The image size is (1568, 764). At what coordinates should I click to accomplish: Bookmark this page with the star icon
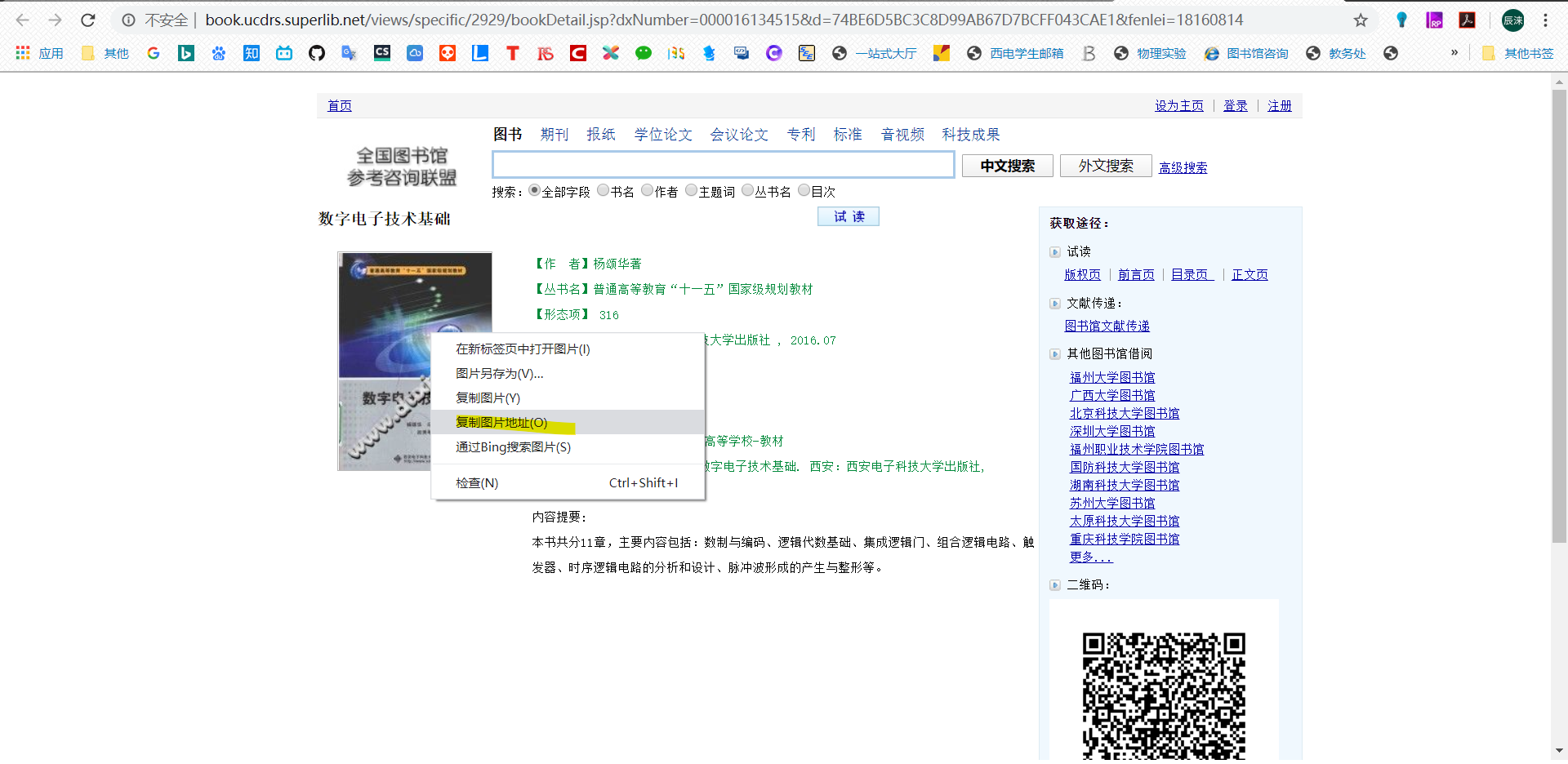1361,20
